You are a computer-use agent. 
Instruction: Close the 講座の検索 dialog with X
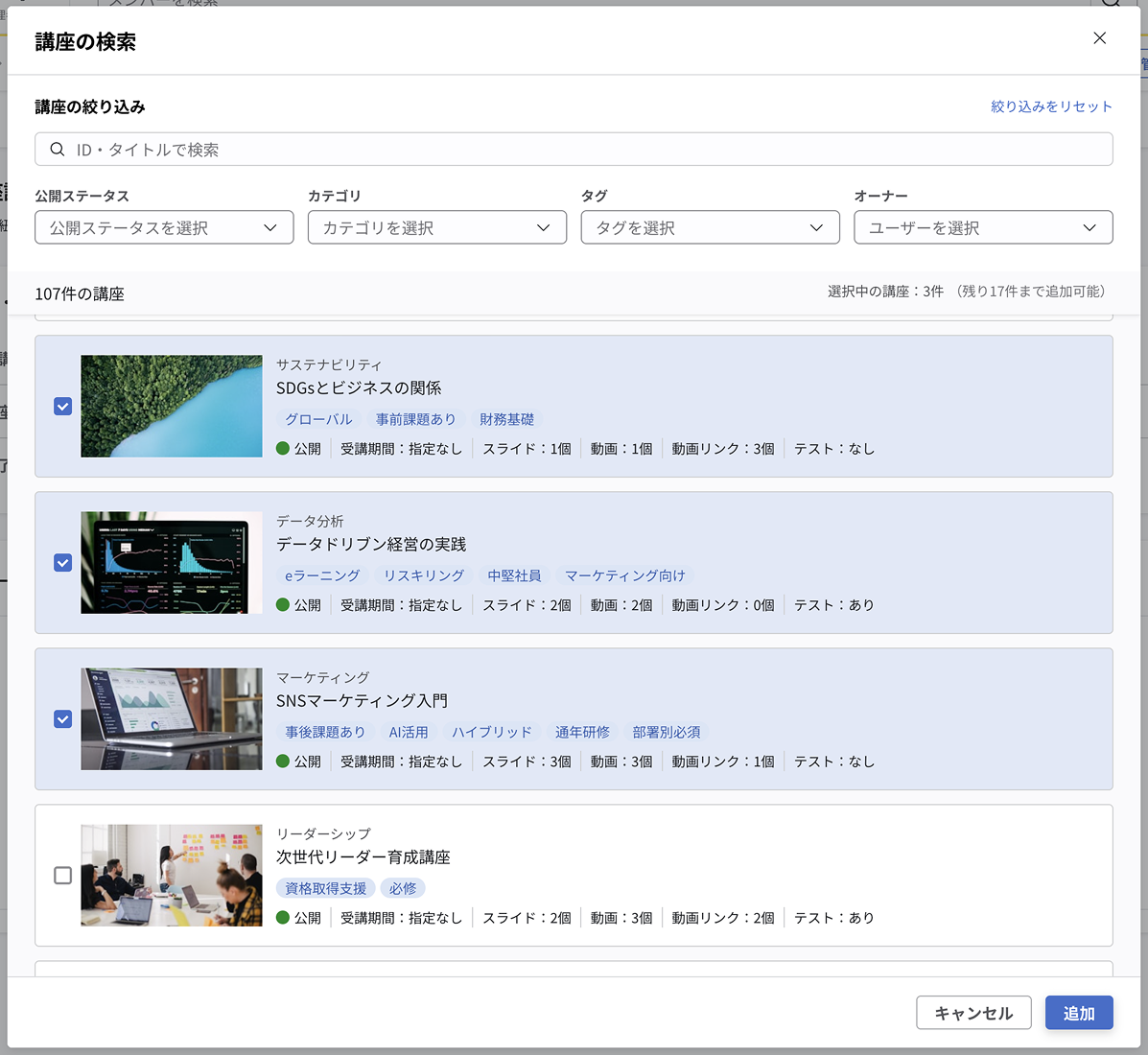(x=1099, y=38)
